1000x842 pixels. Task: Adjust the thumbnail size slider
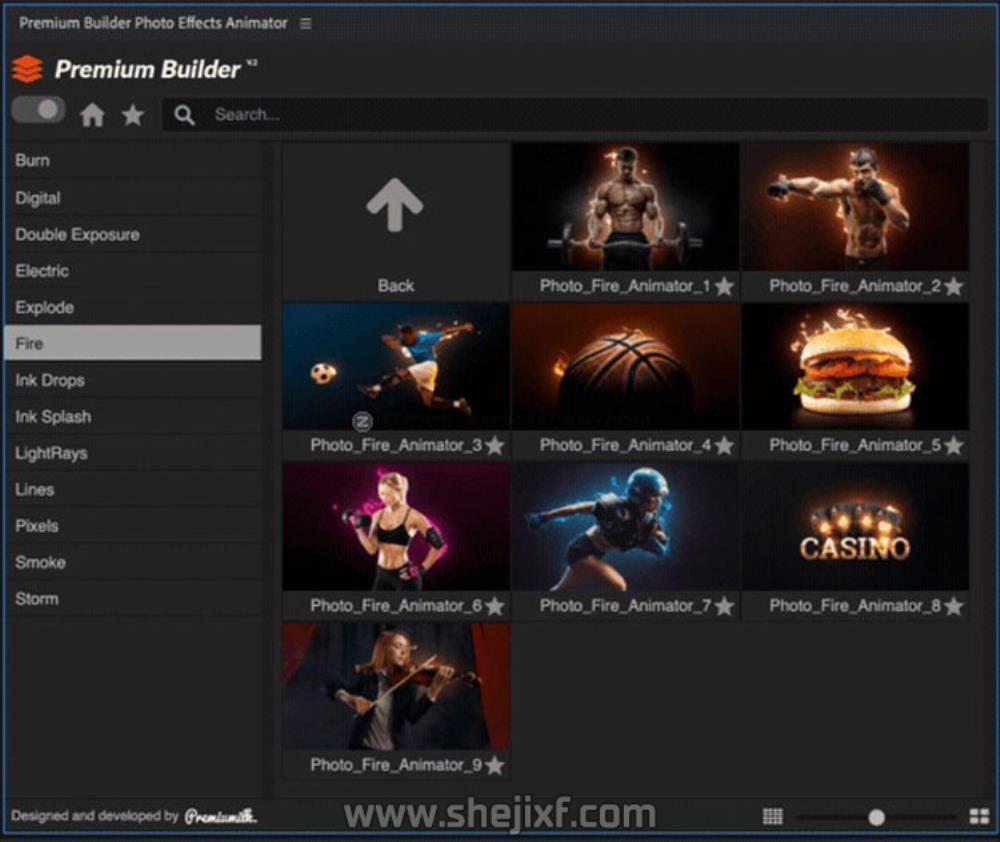coord(876,817)
